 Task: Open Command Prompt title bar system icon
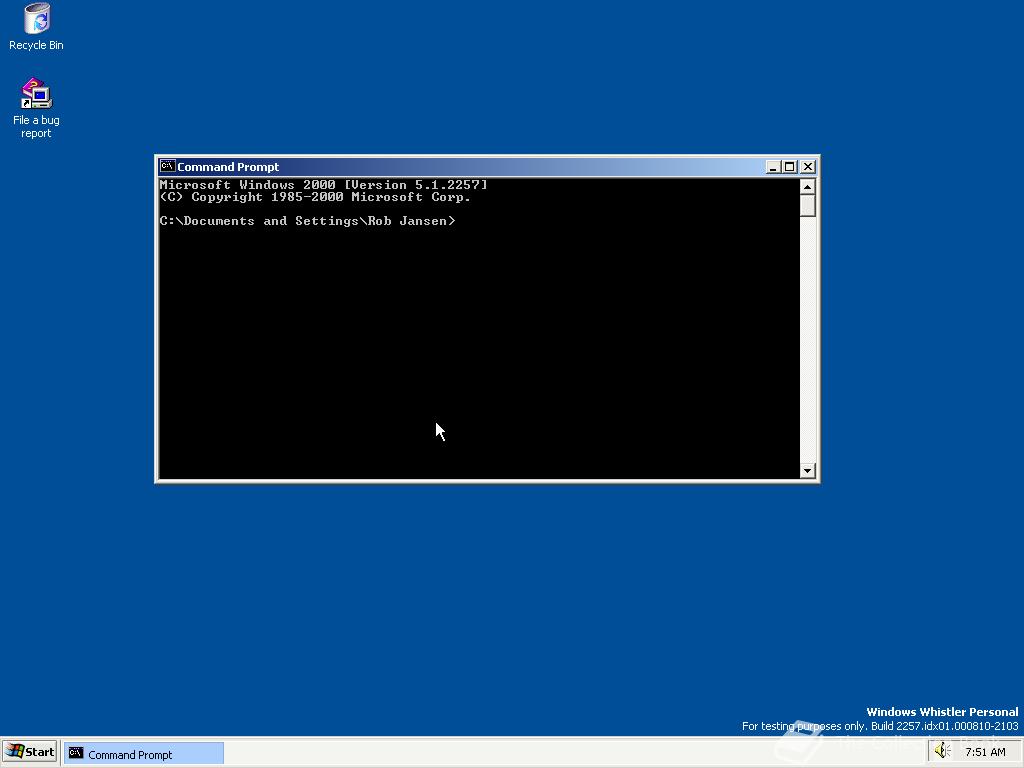click(167, 167)
